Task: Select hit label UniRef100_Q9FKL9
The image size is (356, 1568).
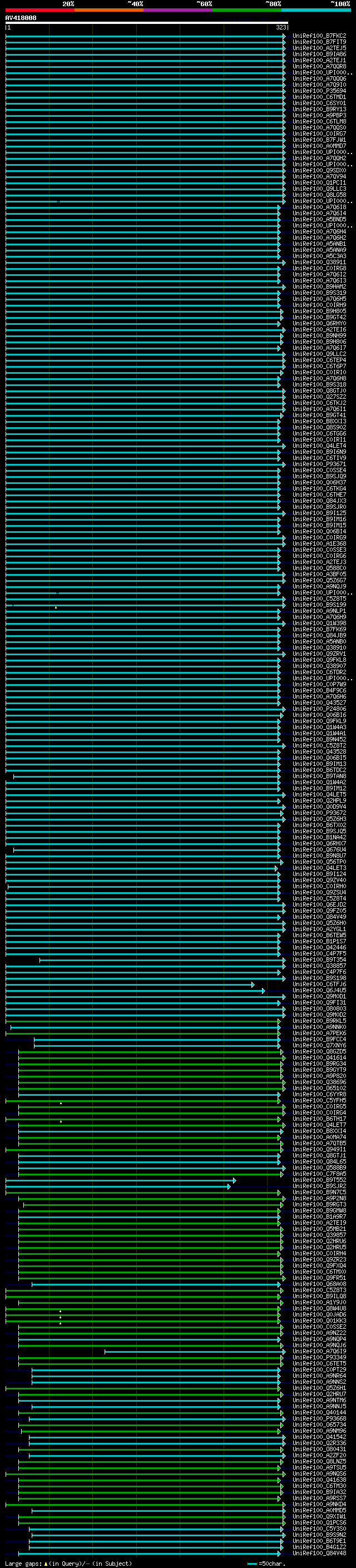Action: coord(319,721)
